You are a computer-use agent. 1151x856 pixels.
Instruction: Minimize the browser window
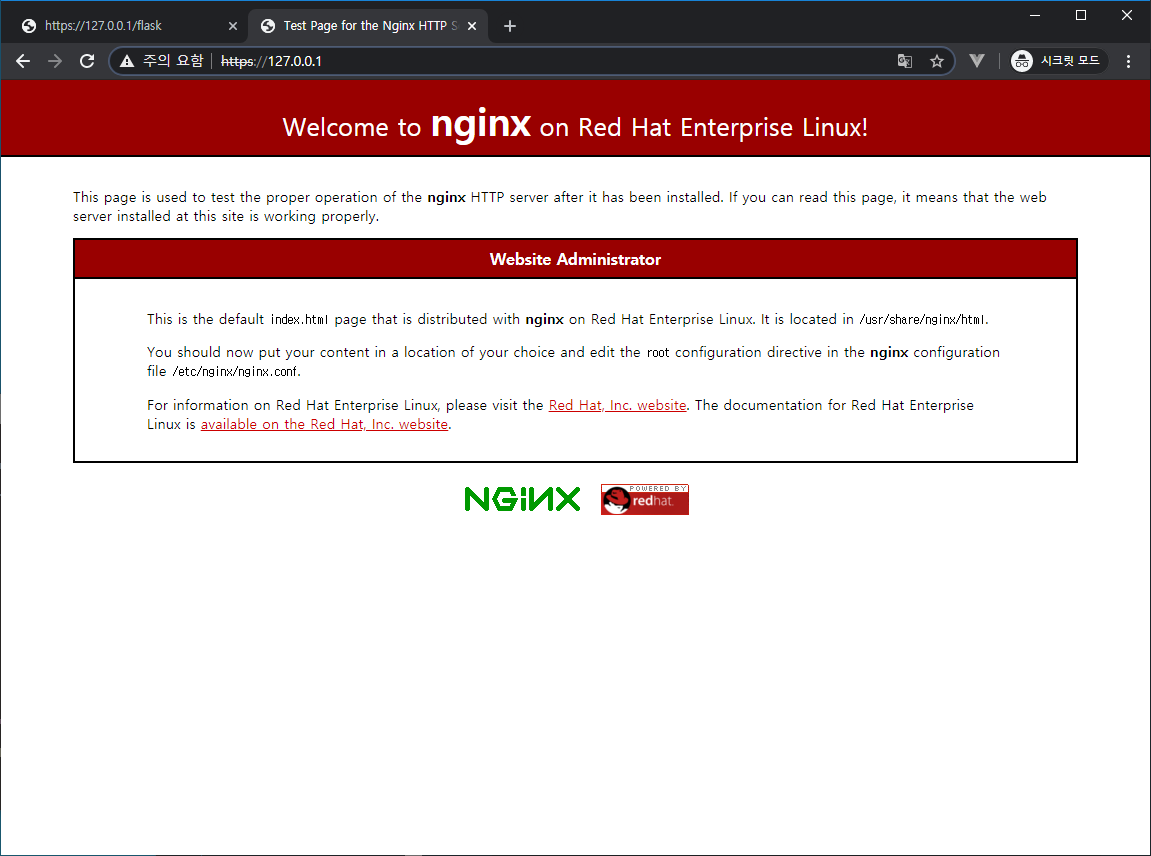pyautogui.click(x=1035, y=15)
